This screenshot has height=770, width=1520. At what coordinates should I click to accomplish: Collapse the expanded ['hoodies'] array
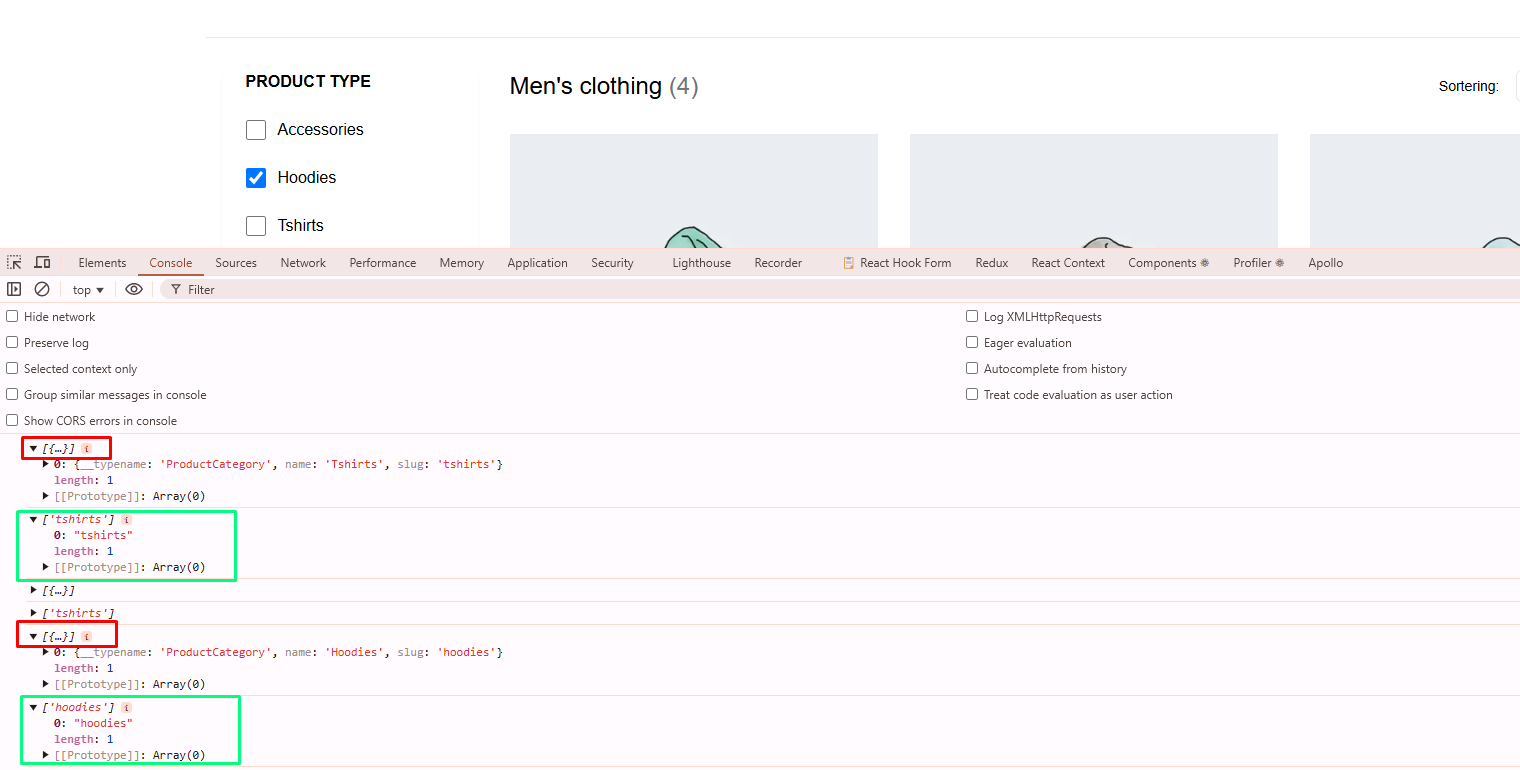33,708
